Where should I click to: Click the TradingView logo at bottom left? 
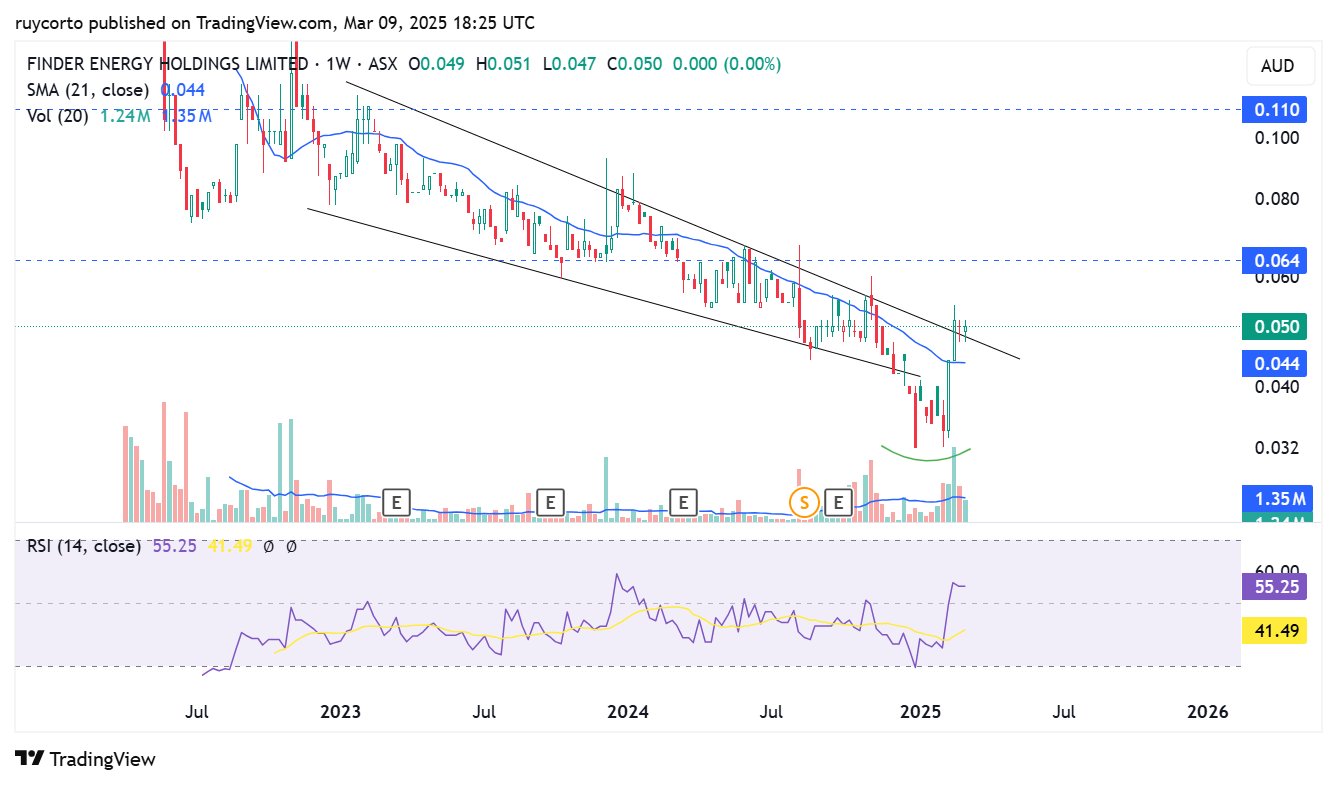tap(86, 759)
